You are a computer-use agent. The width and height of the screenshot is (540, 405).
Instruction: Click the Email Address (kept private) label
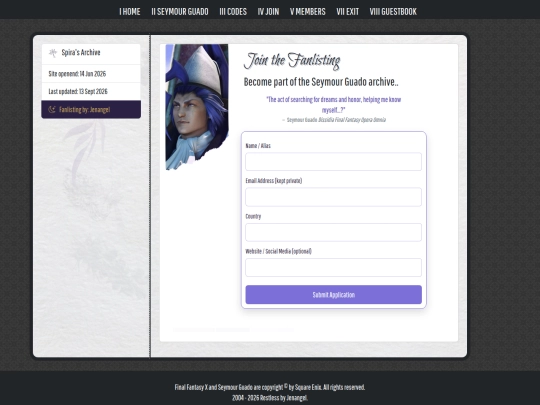274,181
